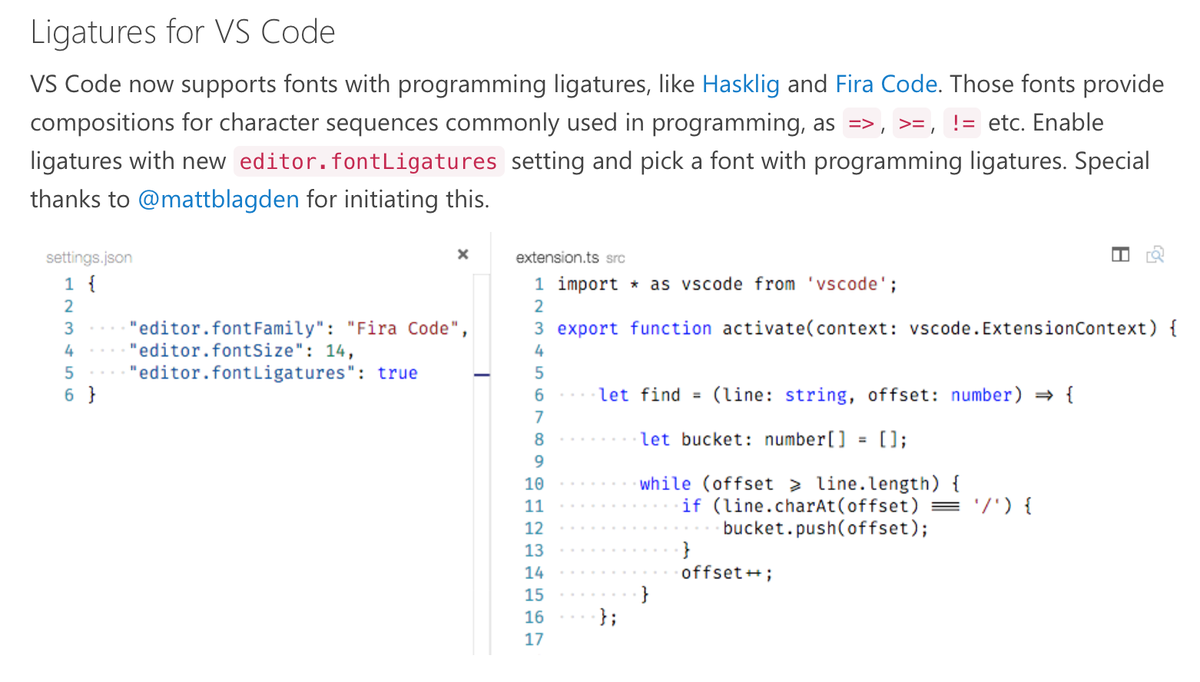Click "let bucket: number[]" on line 8
This screenshot has width=1200, height=682.
(x=743, y=439)
